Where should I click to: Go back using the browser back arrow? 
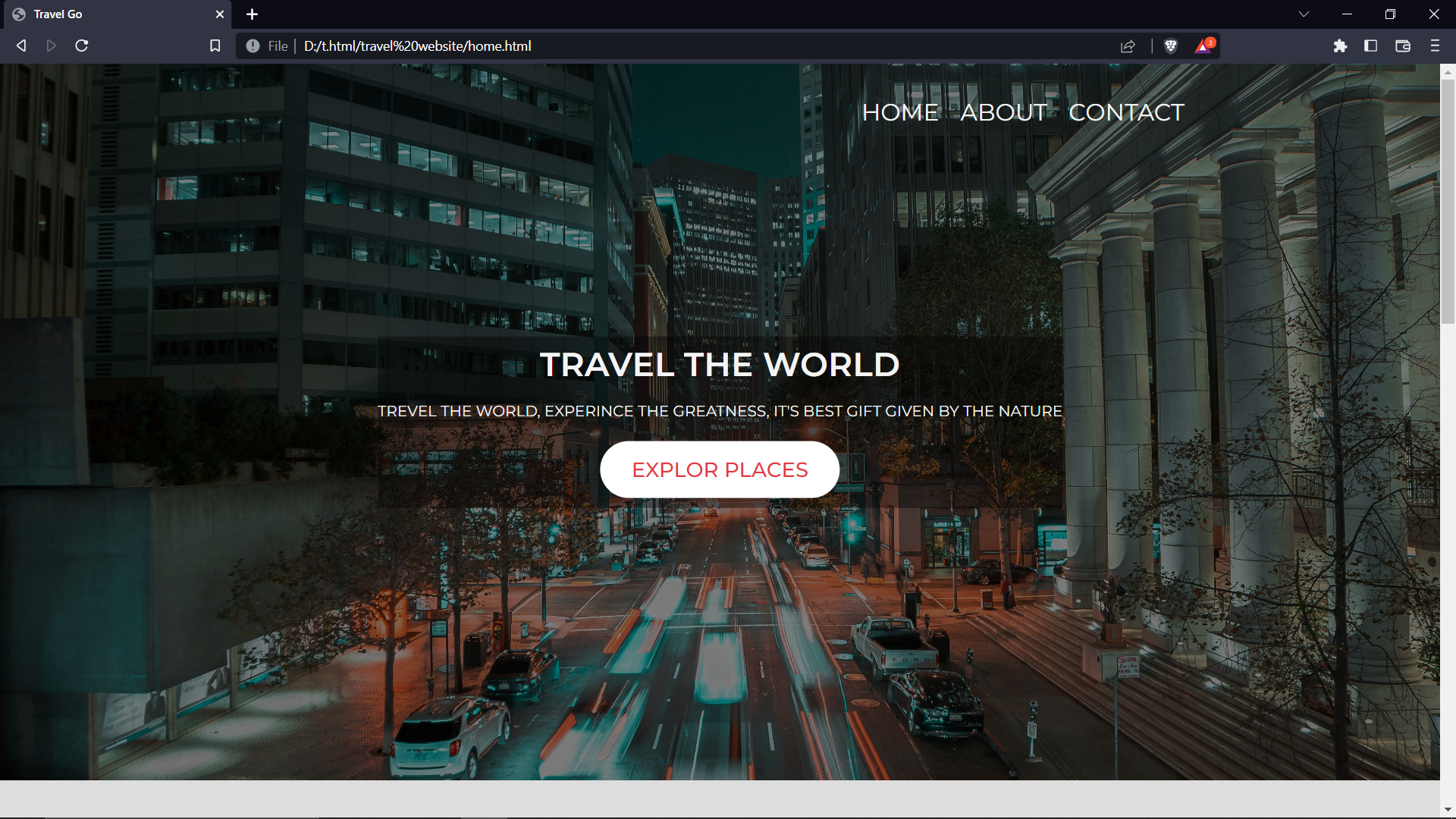click(x=21, y=46)
